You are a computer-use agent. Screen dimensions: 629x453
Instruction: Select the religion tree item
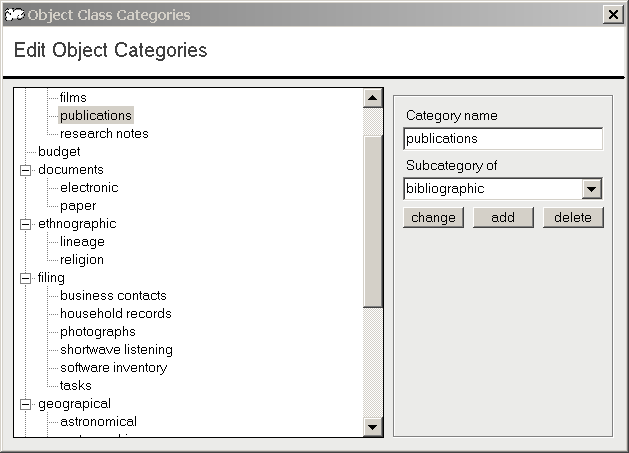point(82,260)
